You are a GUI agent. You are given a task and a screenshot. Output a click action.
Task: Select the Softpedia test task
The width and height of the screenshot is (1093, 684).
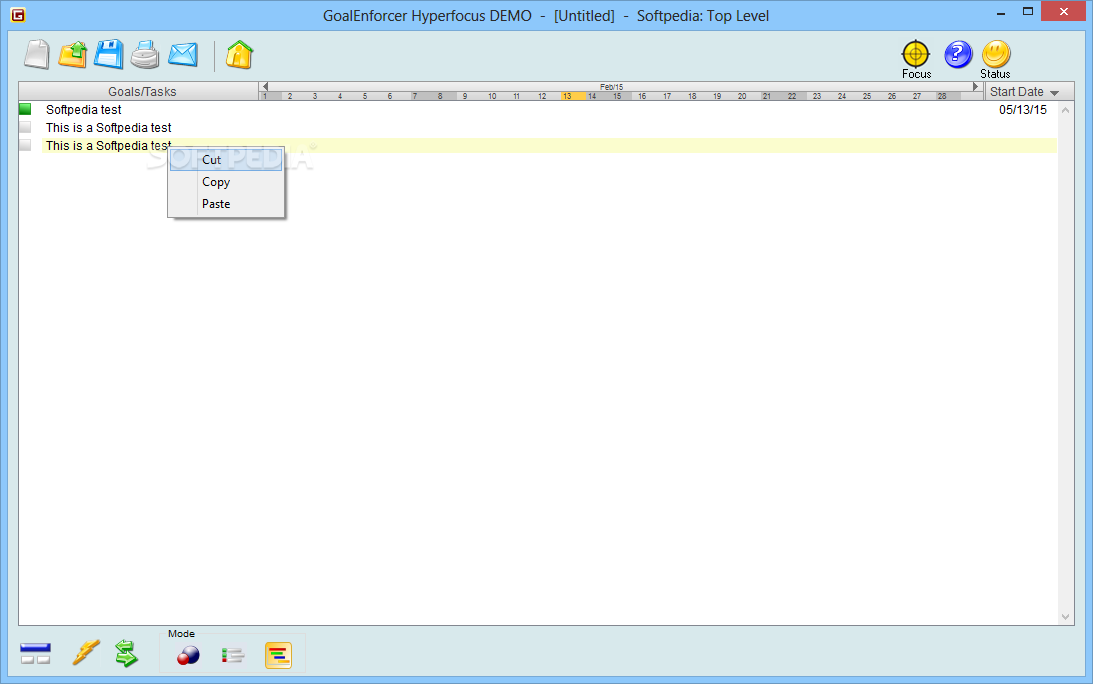[84, 109]
